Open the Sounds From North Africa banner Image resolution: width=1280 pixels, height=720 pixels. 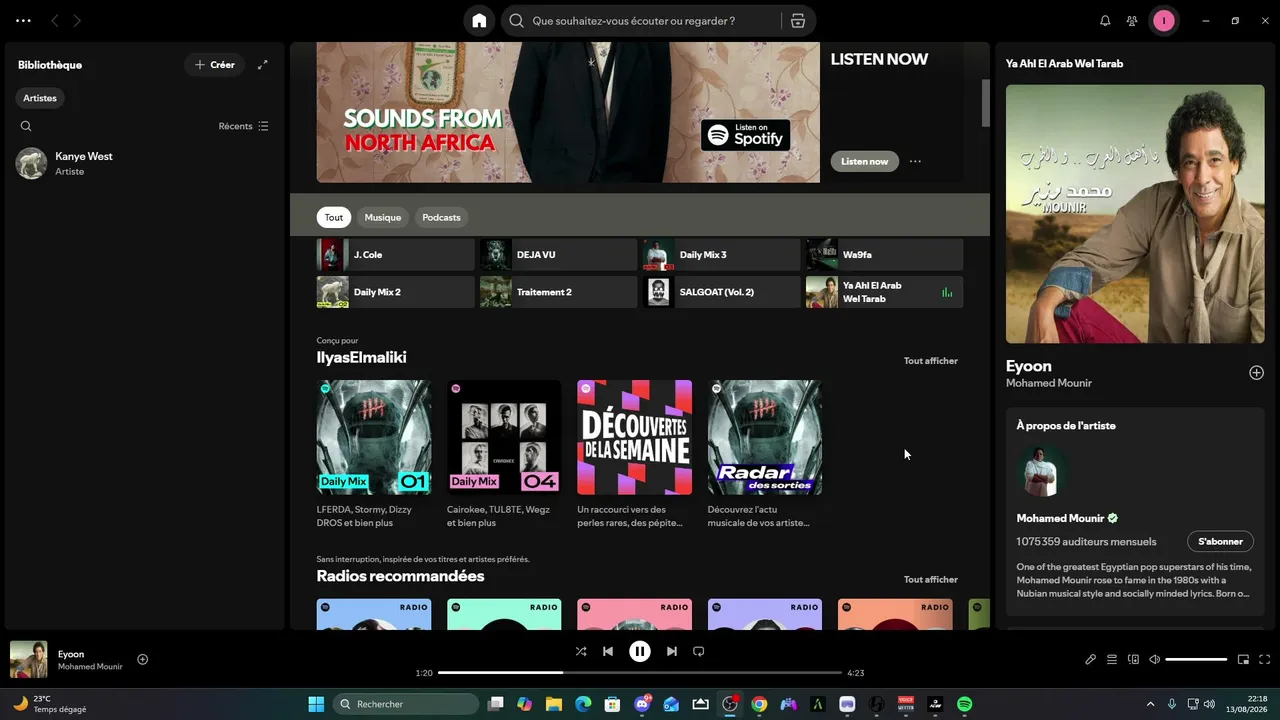pyautogui.click(x=568, y=112)
